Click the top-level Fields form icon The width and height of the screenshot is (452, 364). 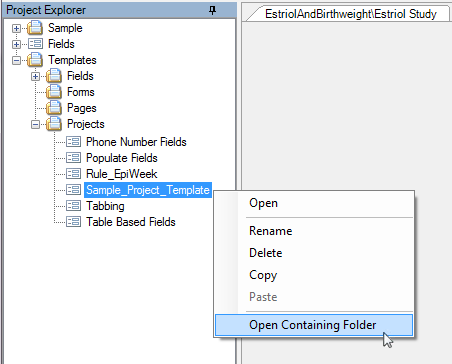click(x=35, y=44)
